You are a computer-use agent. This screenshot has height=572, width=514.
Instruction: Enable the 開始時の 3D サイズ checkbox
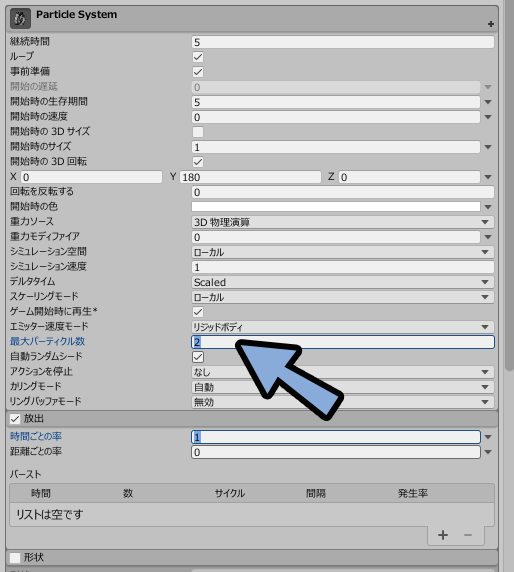point(198,132)
